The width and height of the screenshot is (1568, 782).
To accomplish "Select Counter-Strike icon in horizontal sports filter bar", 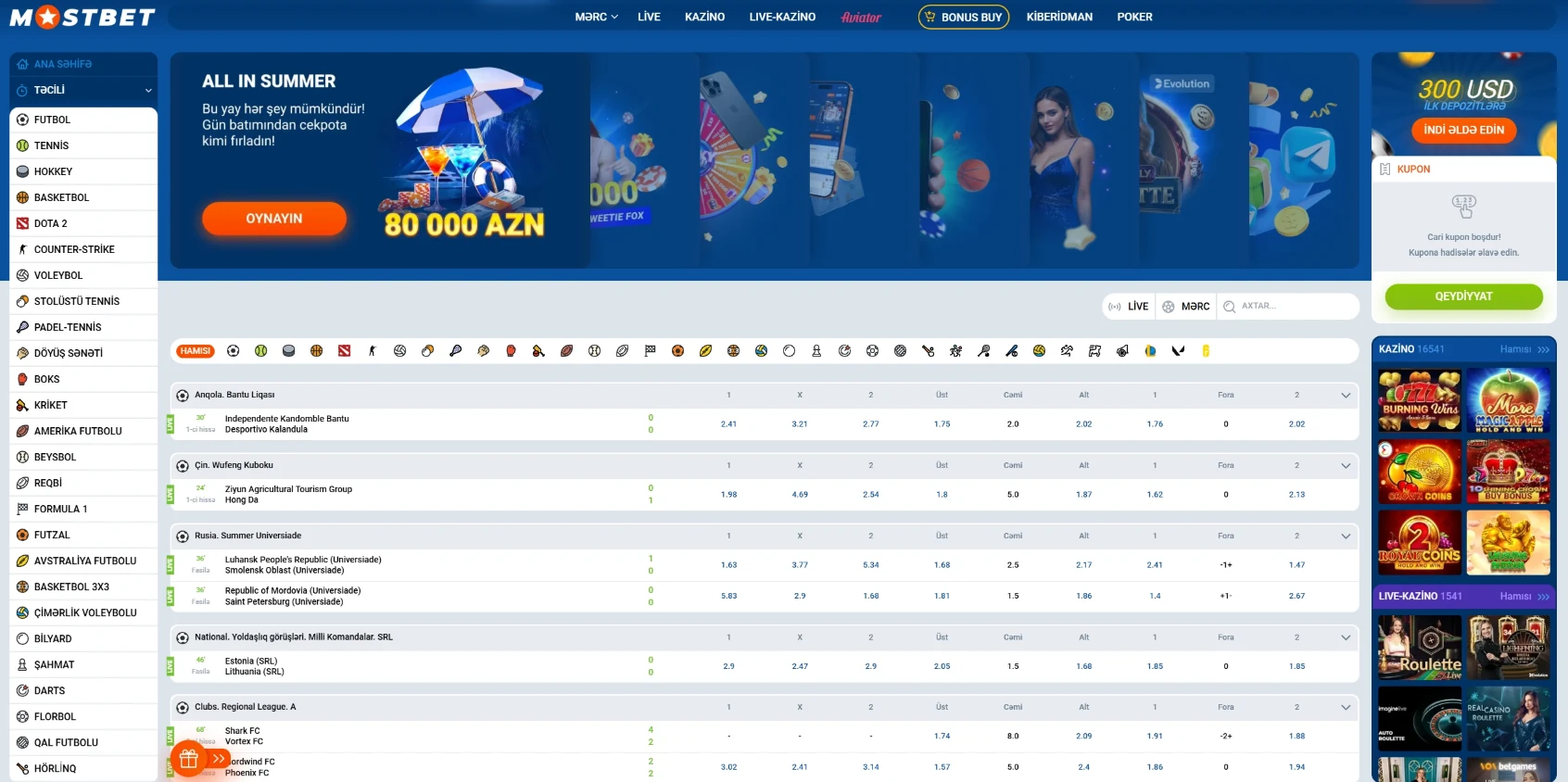I will click(373, 351).
